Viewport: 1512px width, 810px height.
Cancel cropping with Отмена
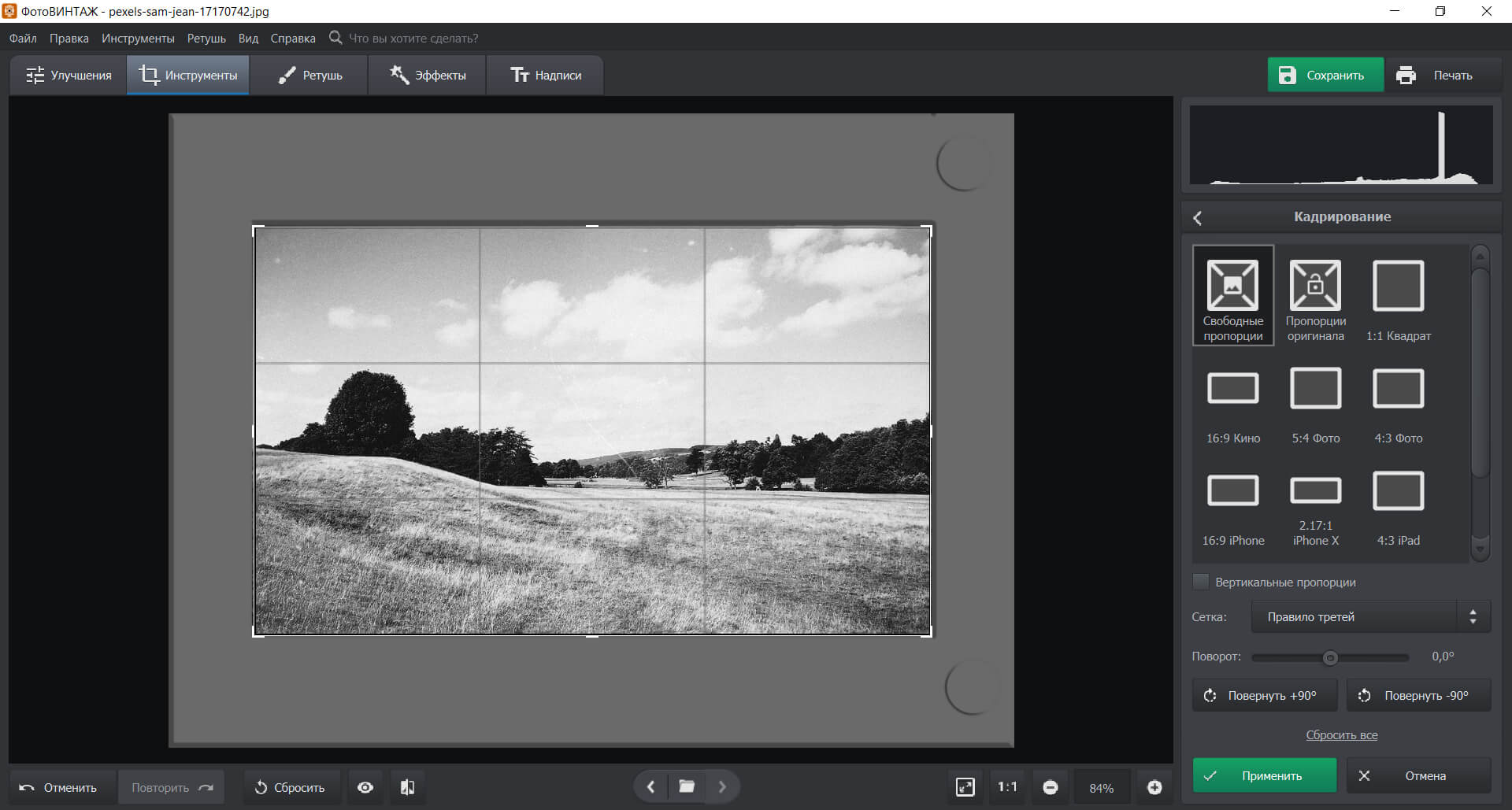pos(1418,776)
